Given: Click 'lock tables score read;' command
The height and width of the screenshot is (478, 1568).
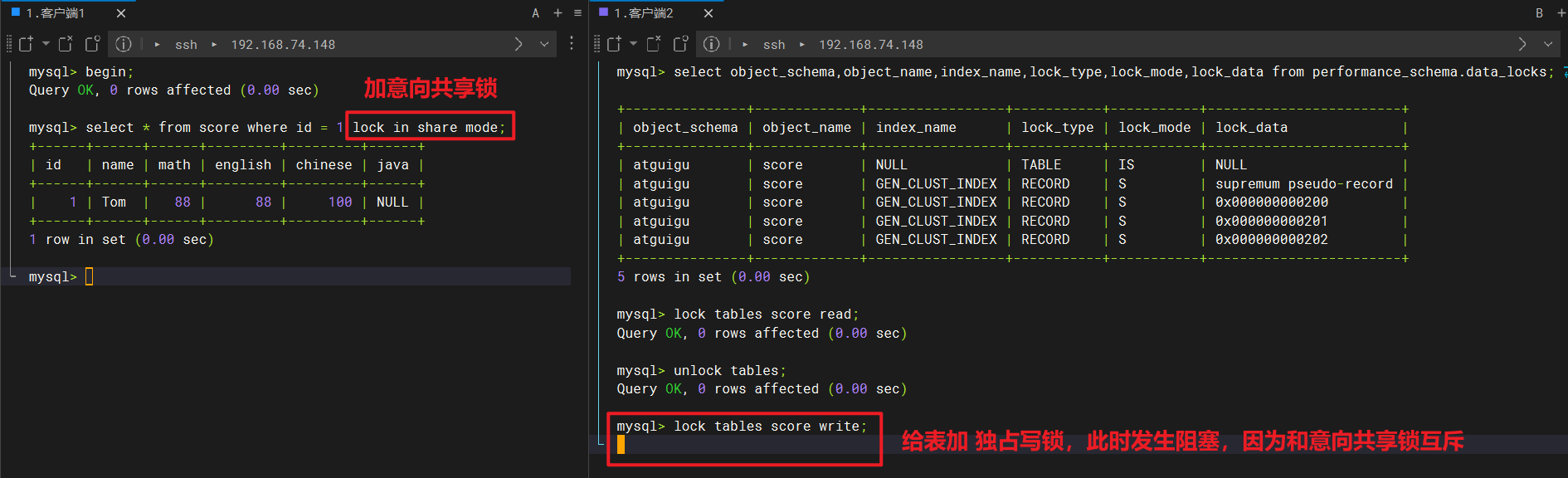Looking at the screenshot, I should (766, 314).
